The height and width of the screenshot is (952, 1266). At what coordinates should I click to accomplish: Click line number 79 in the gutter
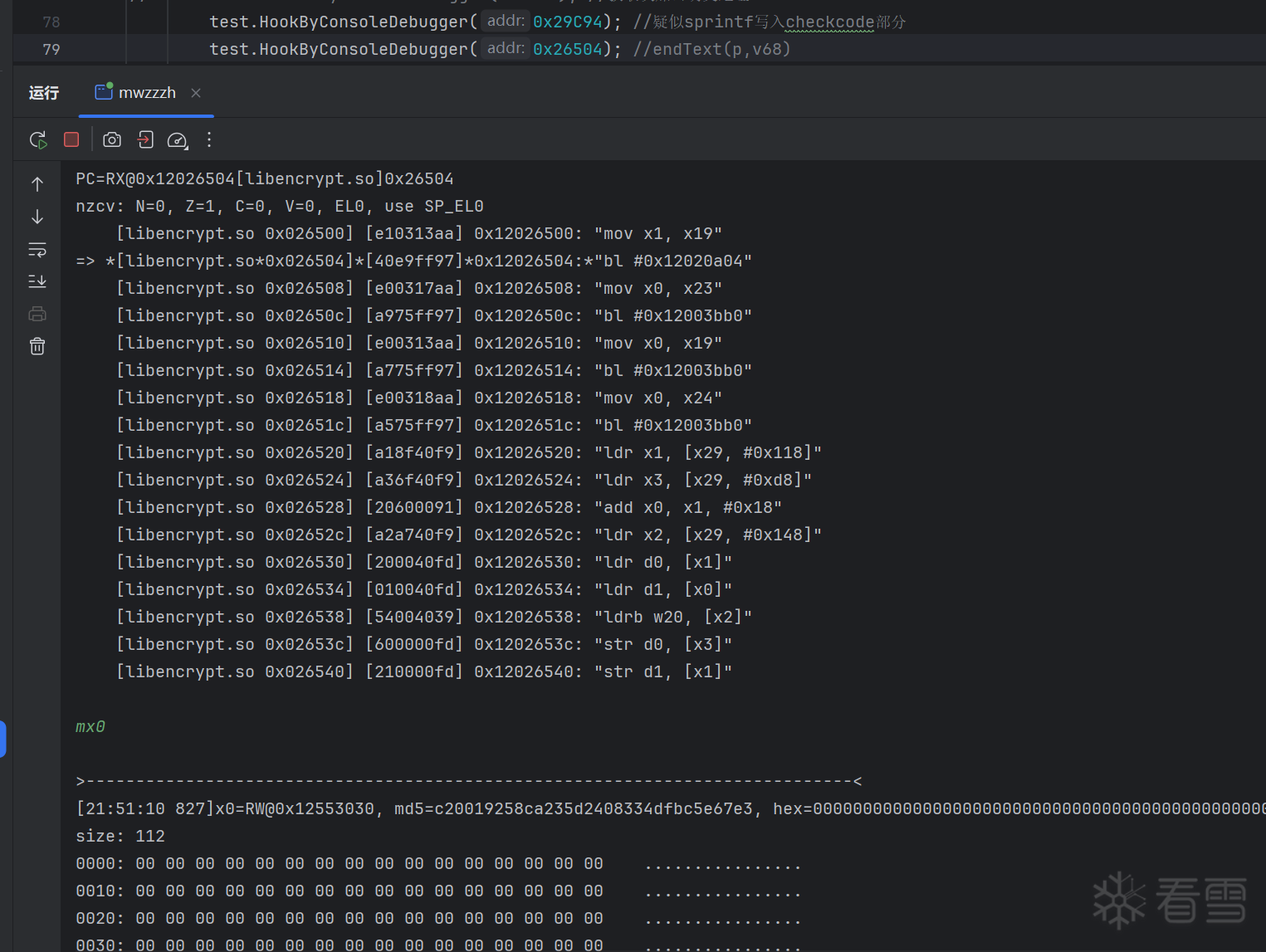[51, 49]
